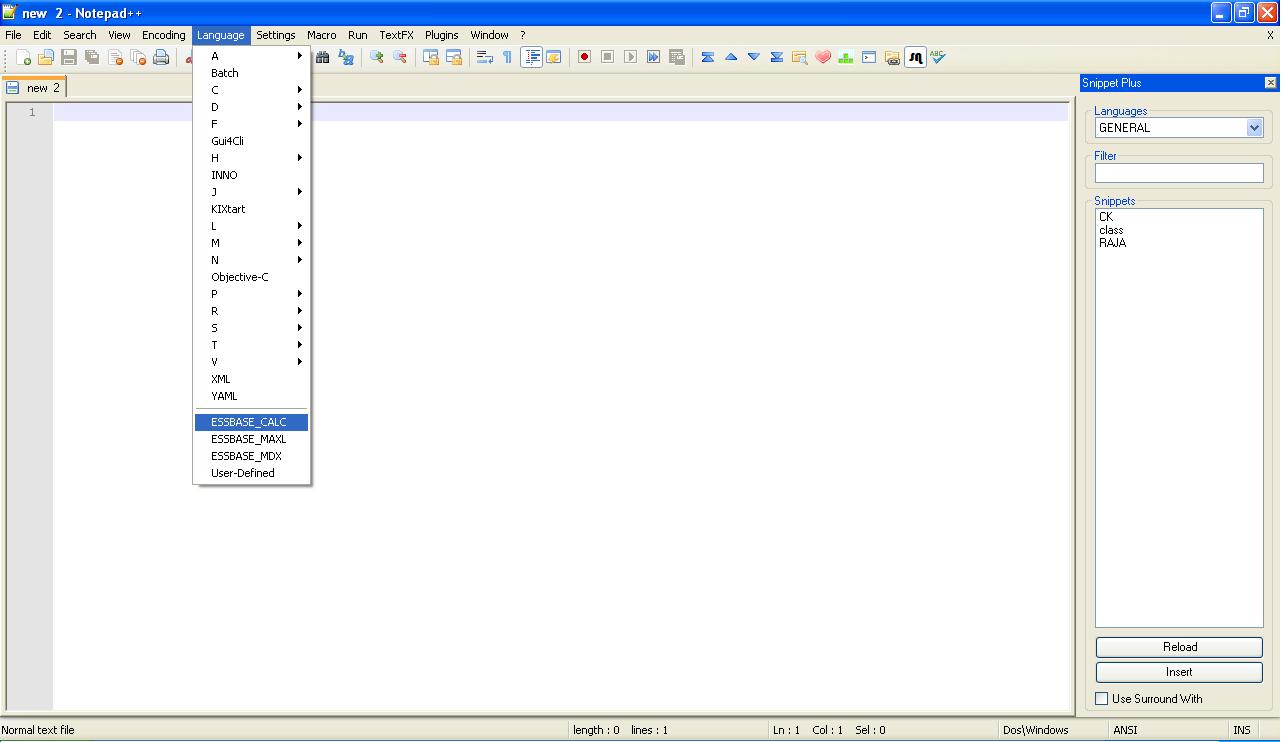Start macro recording with the red dot icon

coord(585,58)
